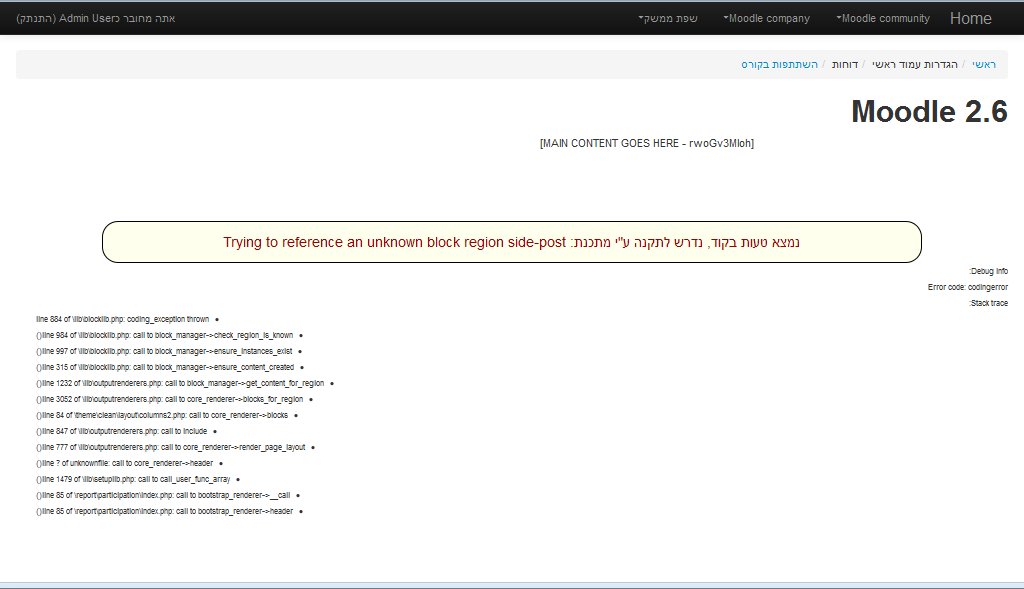Image resolution: width=1024 pixels, height=589 pixels.
Task: Open the שפת ממשק language dropdown
Action: tap(668, 18)
